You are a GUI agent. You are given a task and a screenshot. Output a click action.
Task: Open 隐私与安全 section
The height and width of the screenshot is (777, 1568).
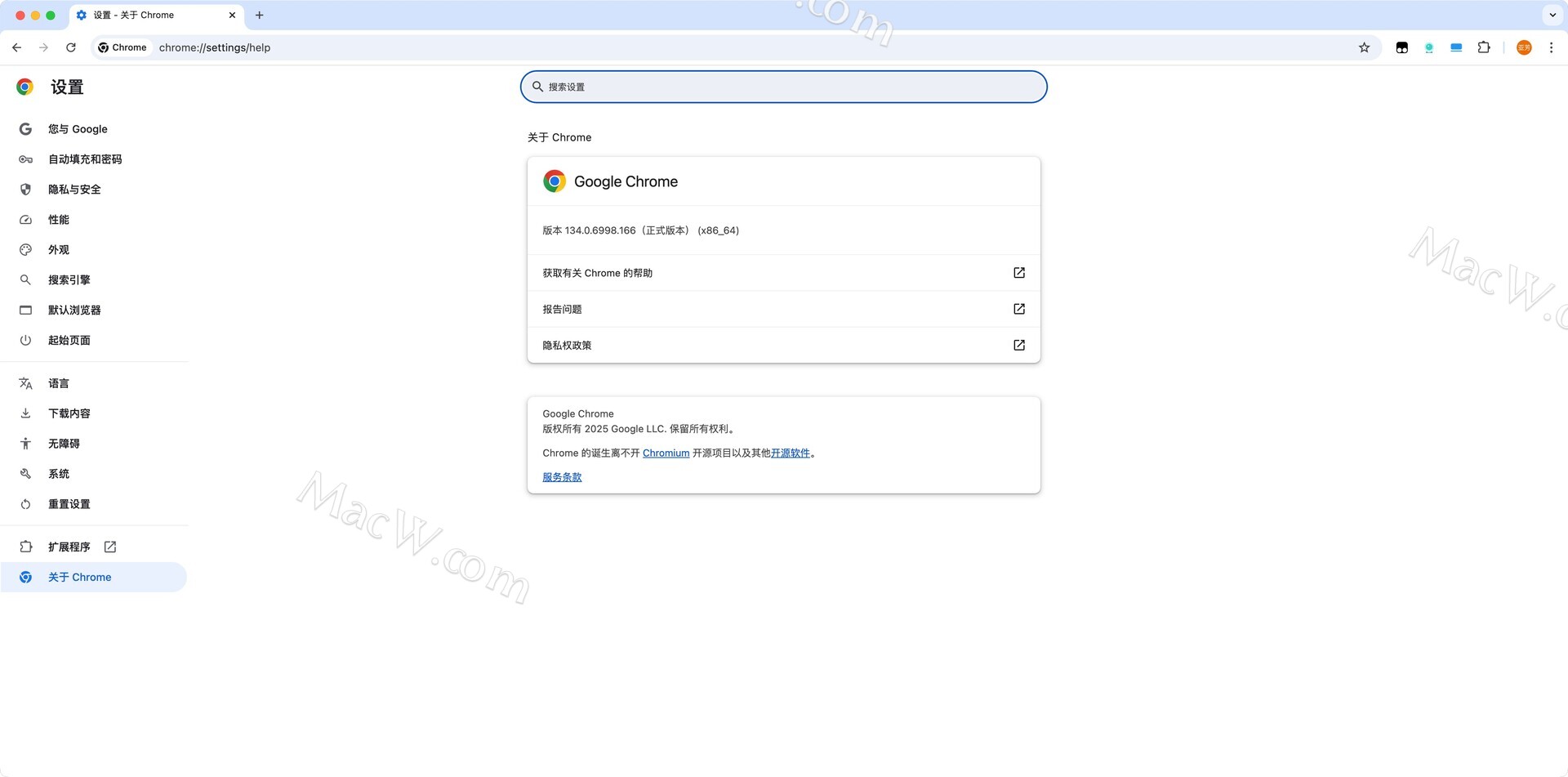[x=94, y=190]
